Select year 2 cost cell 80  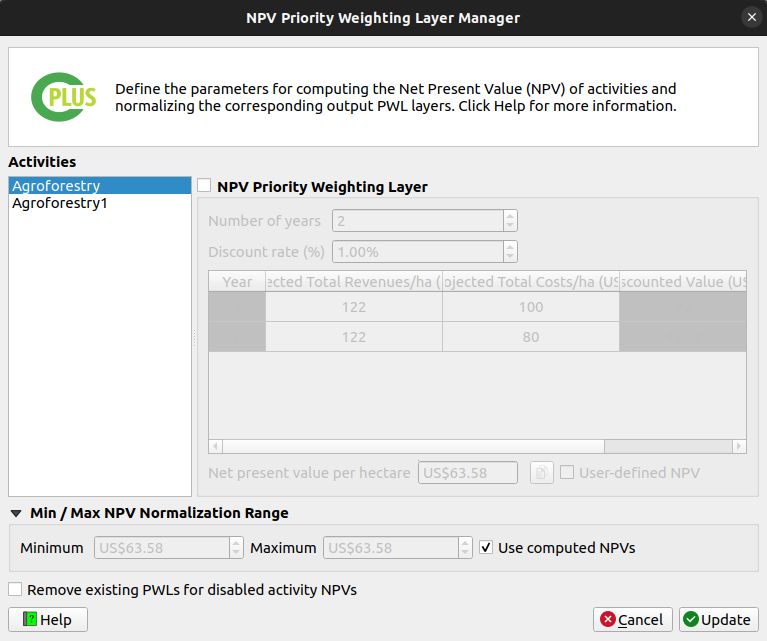pyautogui.click(x=531, y=337)
